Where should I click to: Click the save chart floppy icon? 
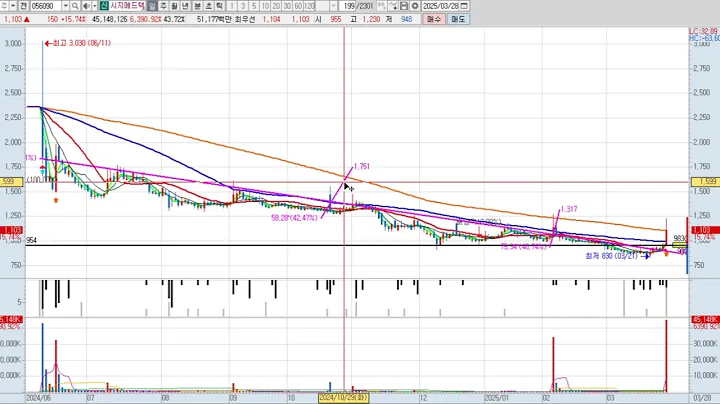point(404,6)
